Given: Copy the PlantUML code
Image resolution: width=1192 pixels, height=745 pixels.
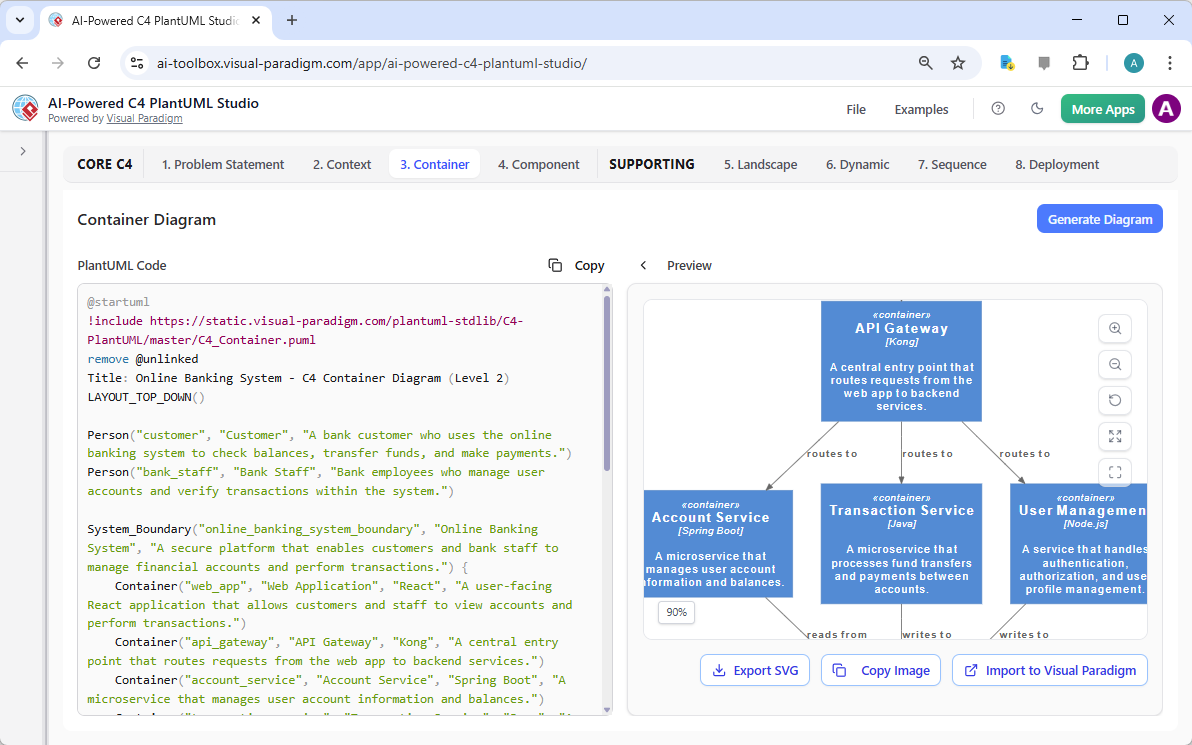Looking at the screenshot, I should [x=575, y=265].
